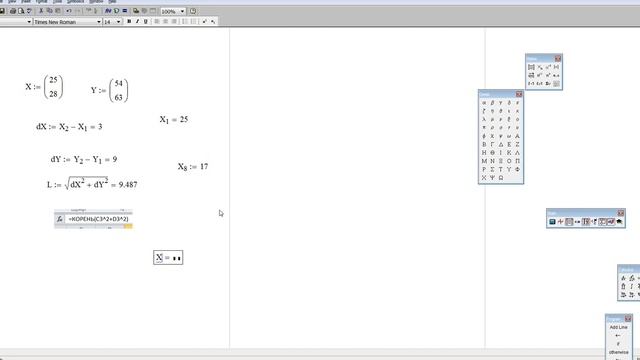Expand the zoom 100% dropdown

coord(182,11)
